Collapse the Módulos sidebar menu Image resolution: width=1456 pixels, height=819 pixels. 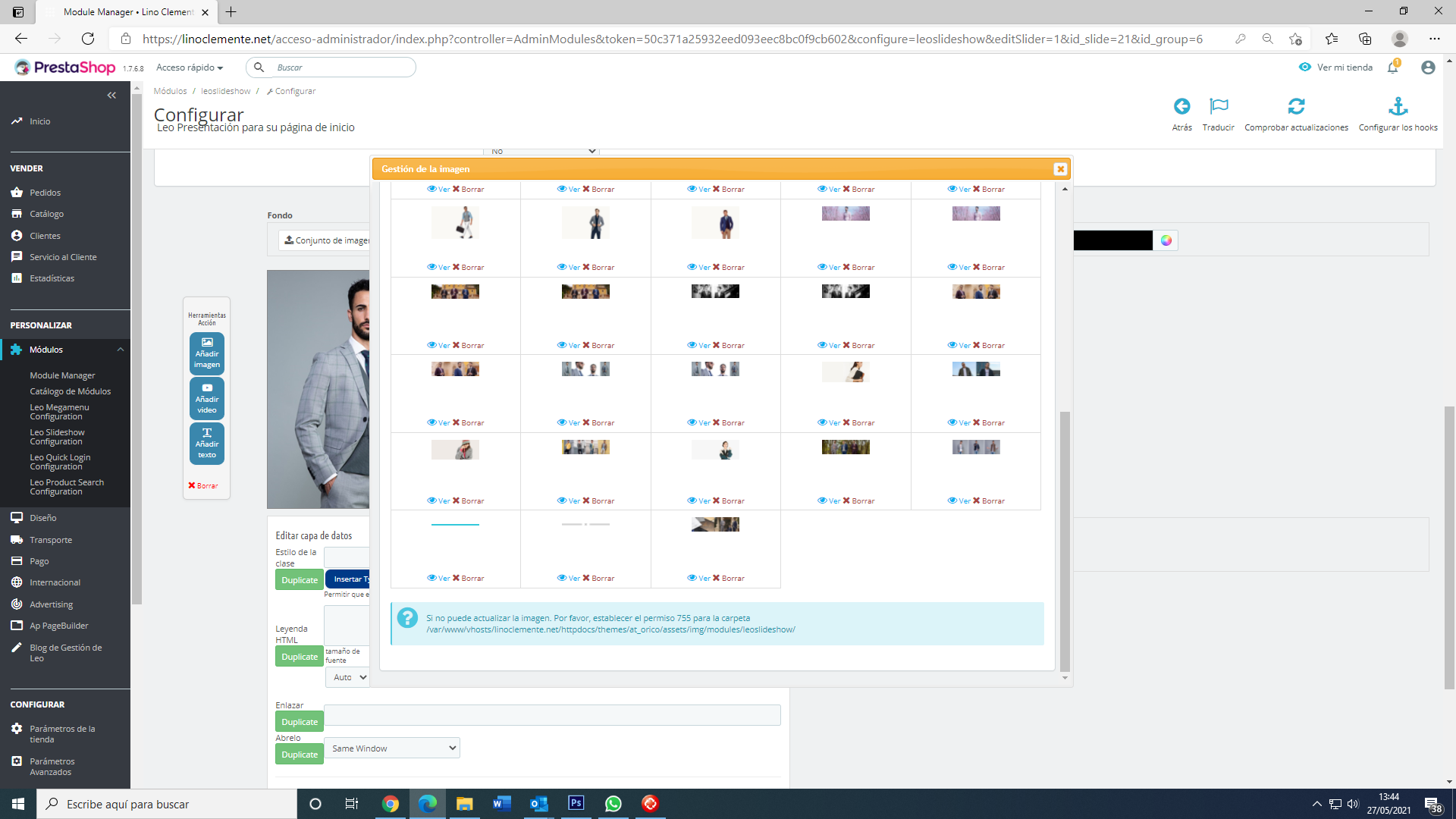click(x=120, y=350)
